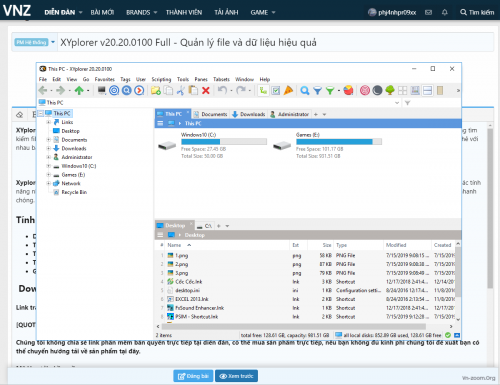Expand the Network tree node

click(49, 183)
